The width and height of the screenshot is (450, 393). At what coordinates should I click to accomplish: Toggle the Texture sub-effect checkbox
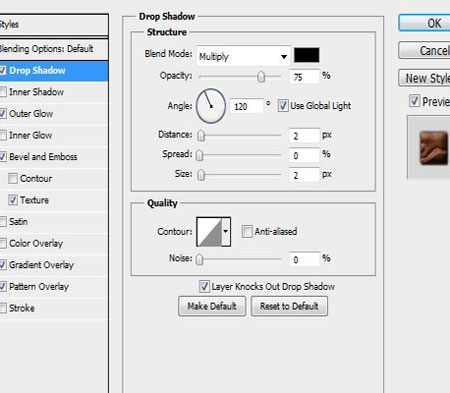tap(13, 200)
